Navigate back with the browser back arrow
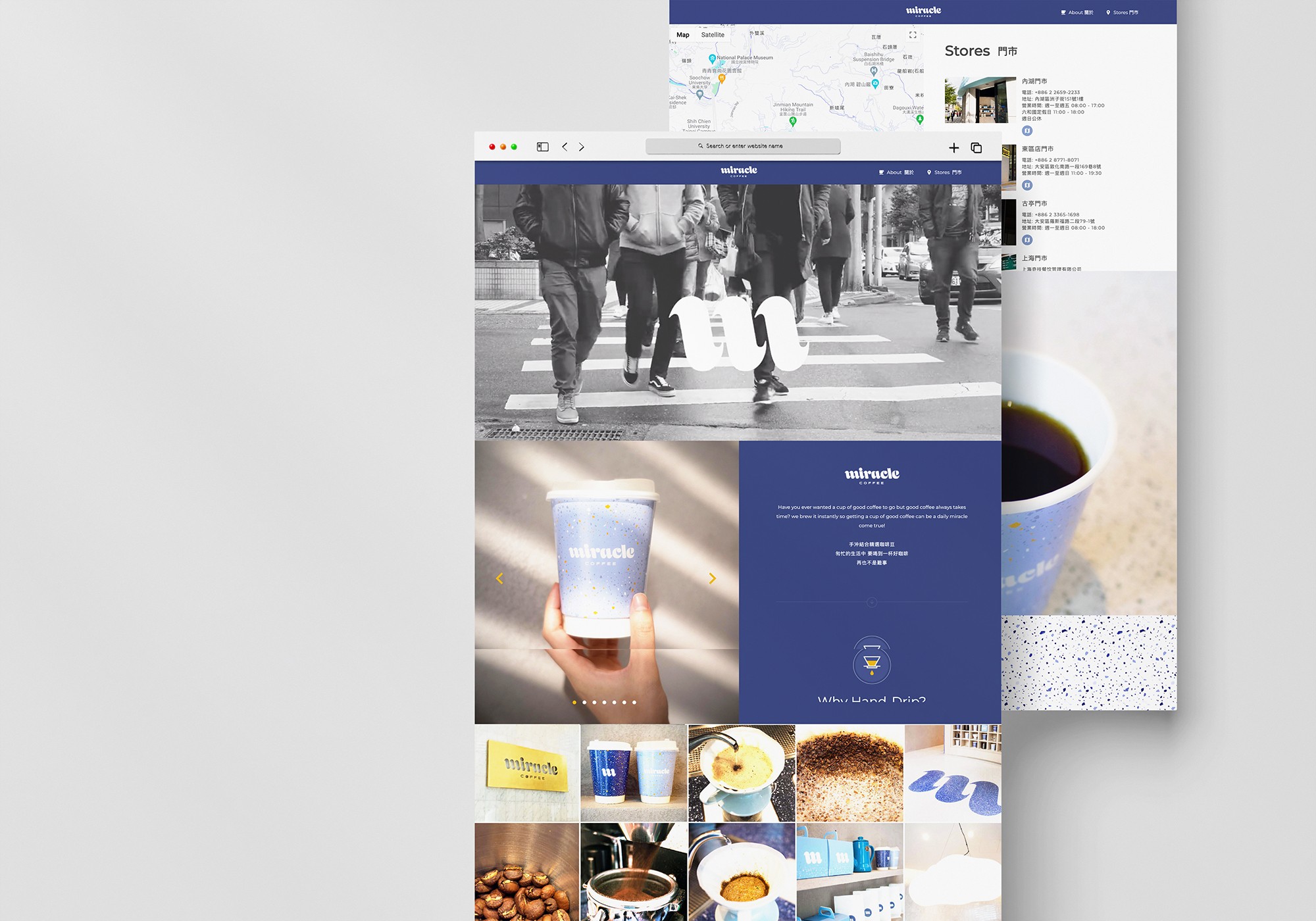Screen dimensions: 1316x921 [x=564, y=147]
